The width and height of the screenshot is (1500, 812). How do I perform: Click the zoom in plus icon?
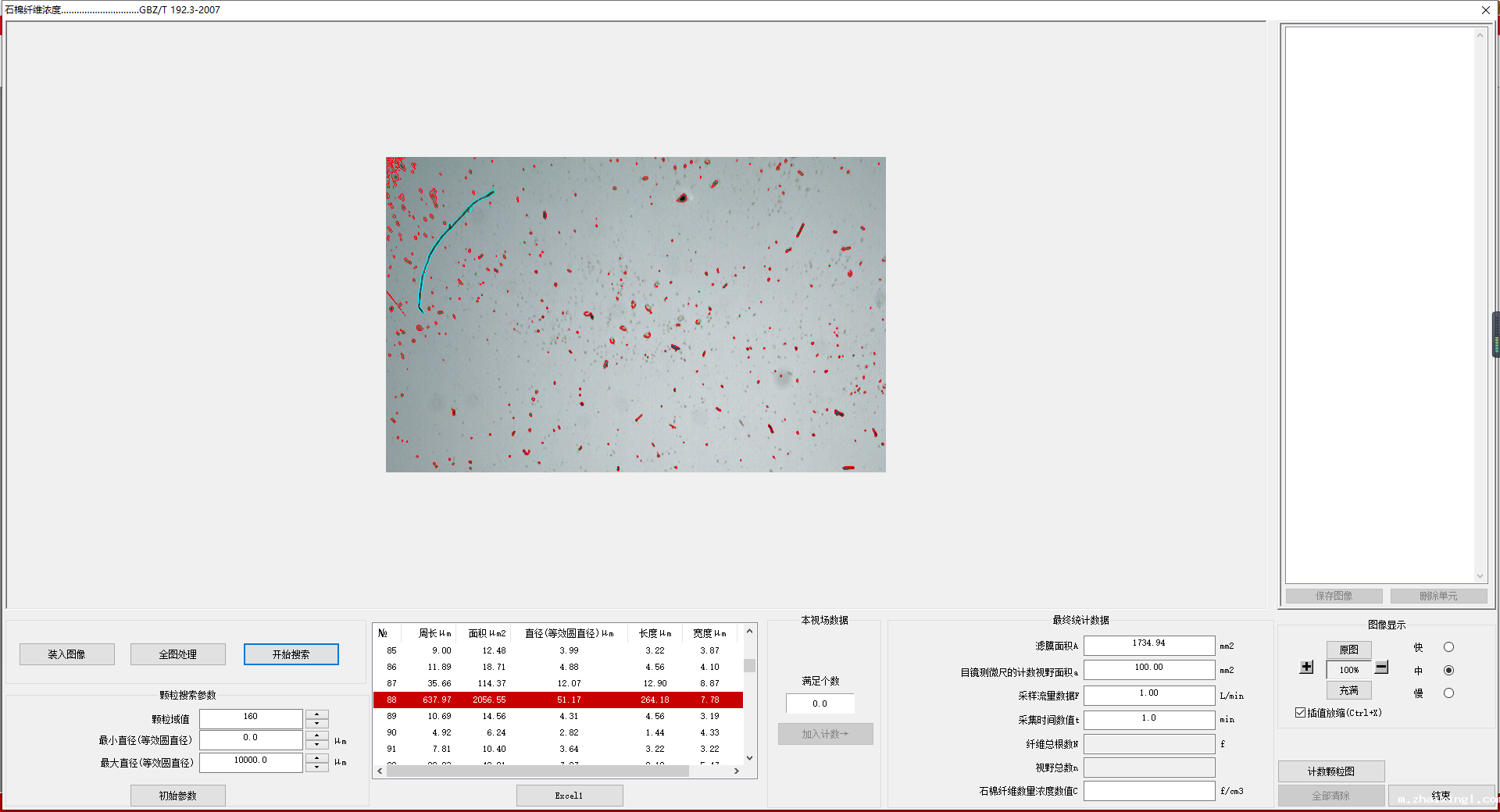point(1306,668)
